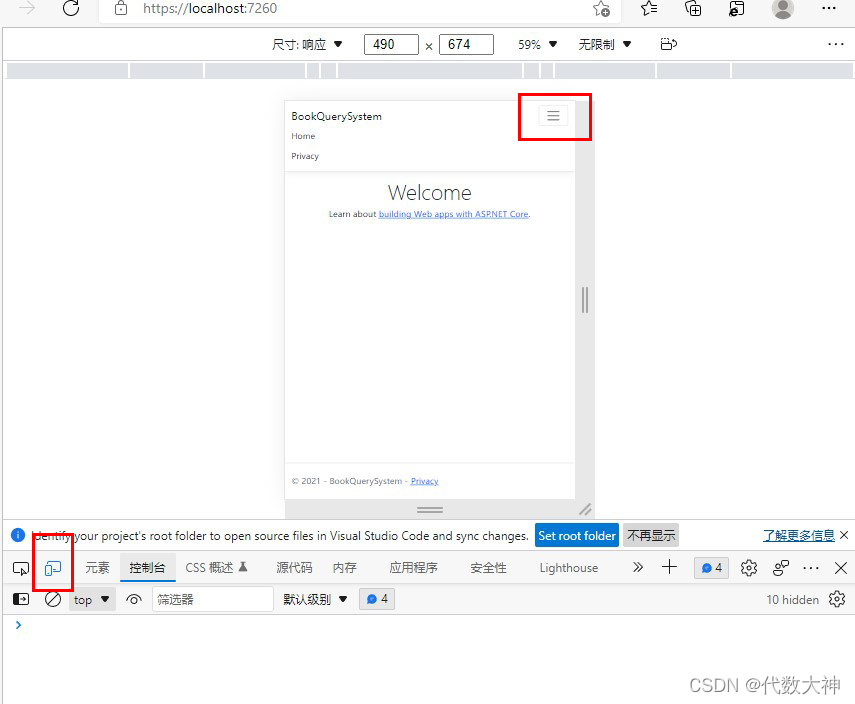Grab the bottom viewport resize handle
Image resolution: width=855 pixels, height=704 pixels.
430,510
